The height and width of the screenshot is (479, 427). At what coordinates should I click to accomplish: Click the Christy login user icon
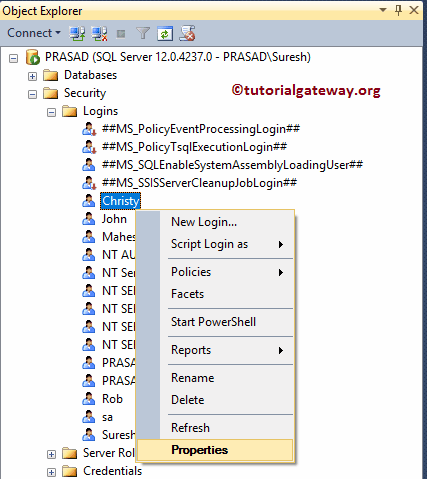[89, 201]
